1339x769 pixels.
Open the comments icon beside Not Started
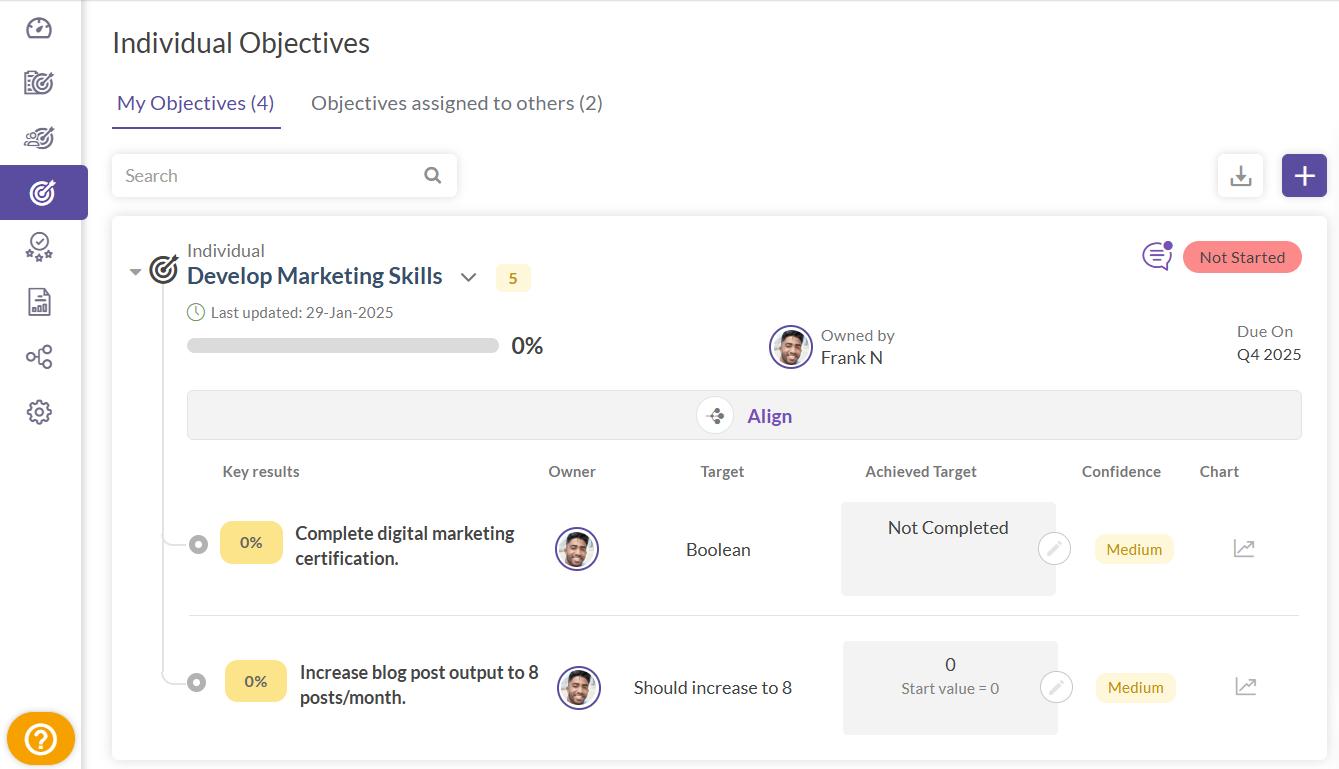(1157, 256)
